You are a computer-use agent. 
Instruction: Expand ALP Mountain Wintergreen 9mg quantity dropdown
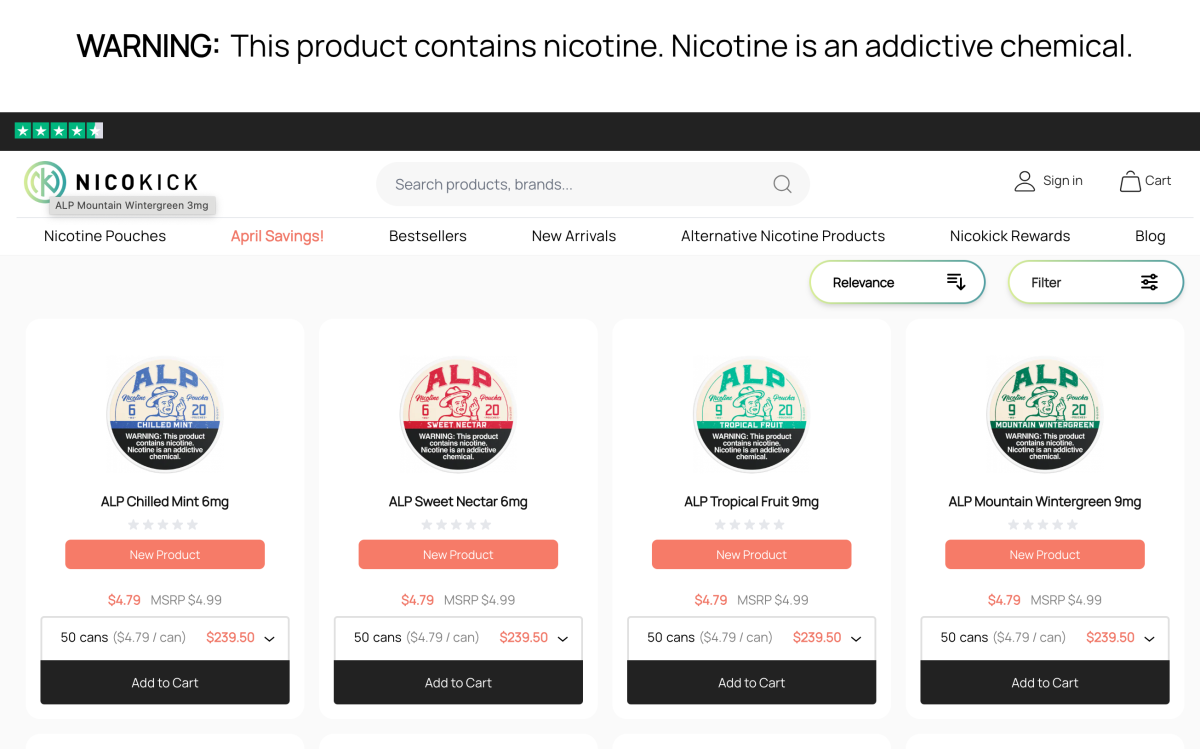coord(1149,639)
